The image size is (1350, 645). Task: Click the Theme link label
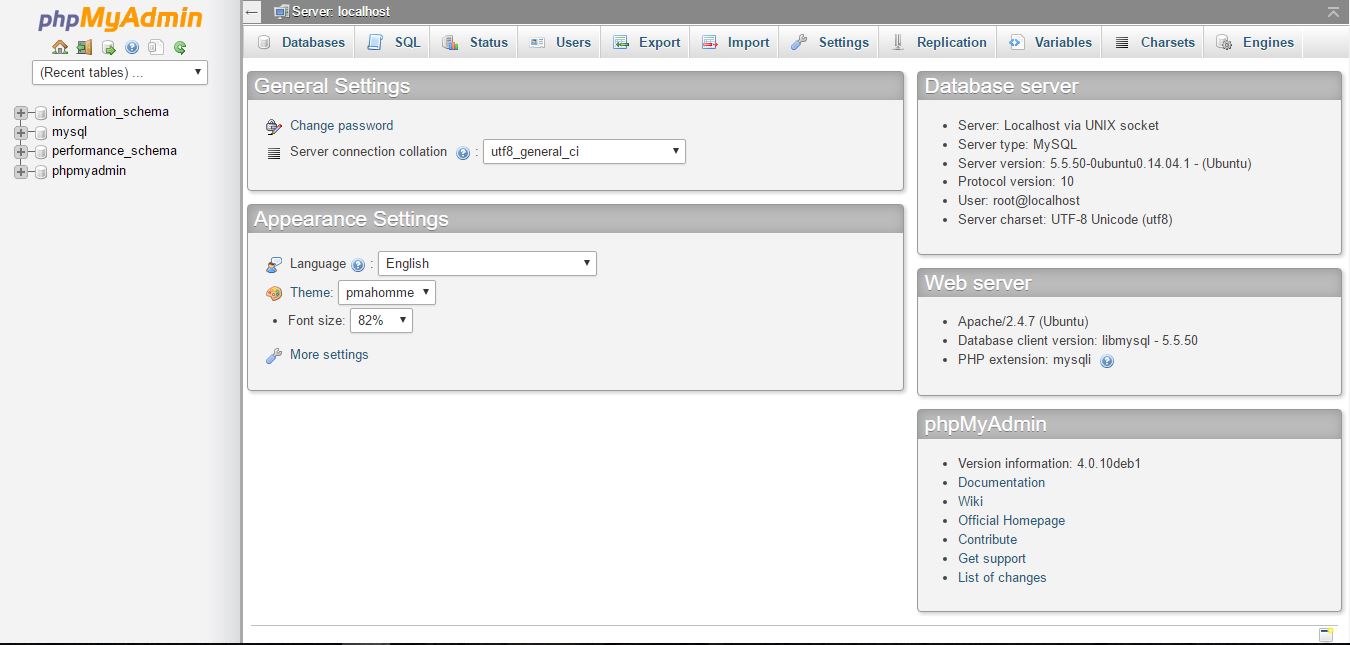[311, 292]
